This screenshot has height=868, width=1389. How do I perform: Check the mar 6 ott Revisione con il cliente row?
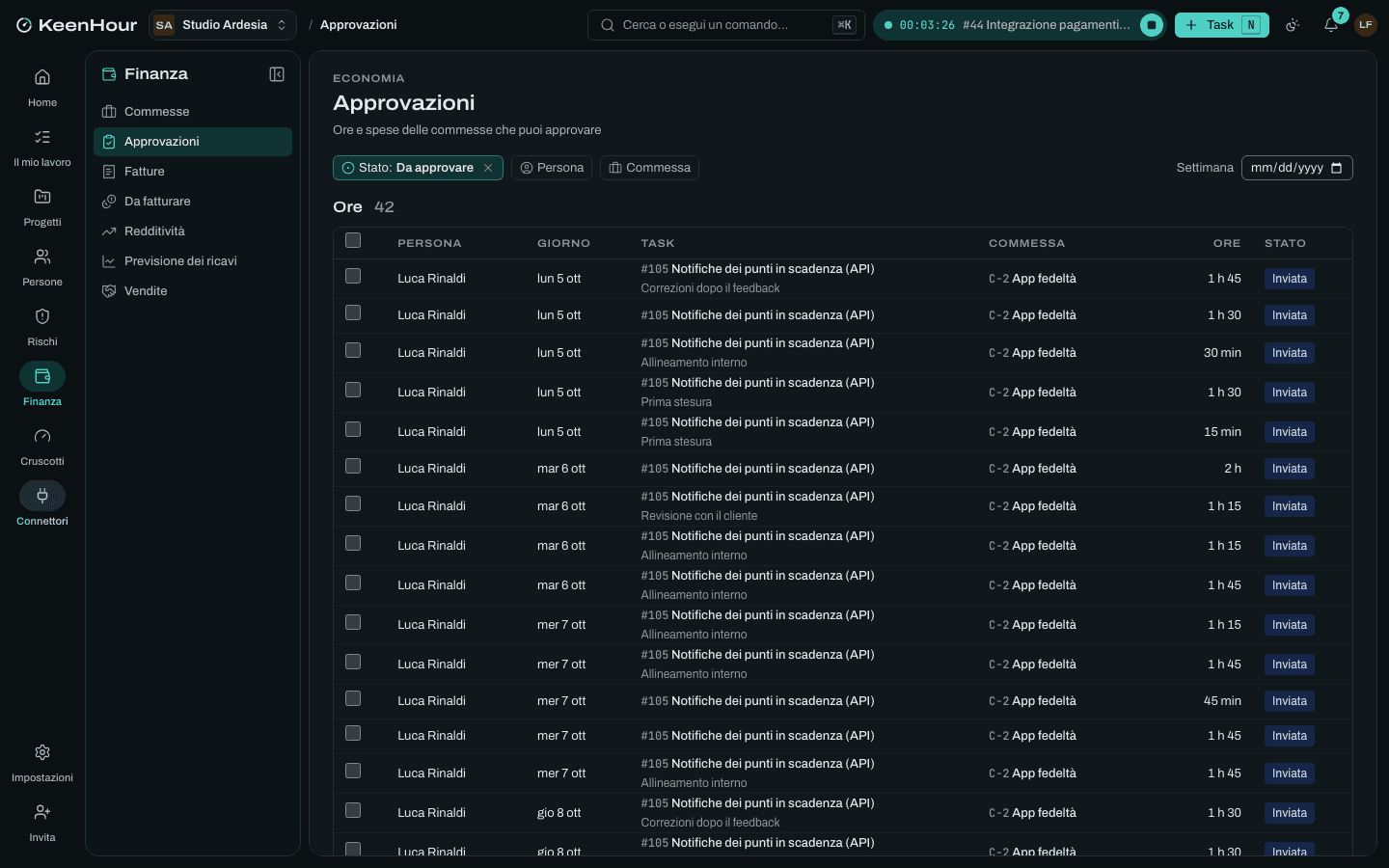[x=353, y=503]
